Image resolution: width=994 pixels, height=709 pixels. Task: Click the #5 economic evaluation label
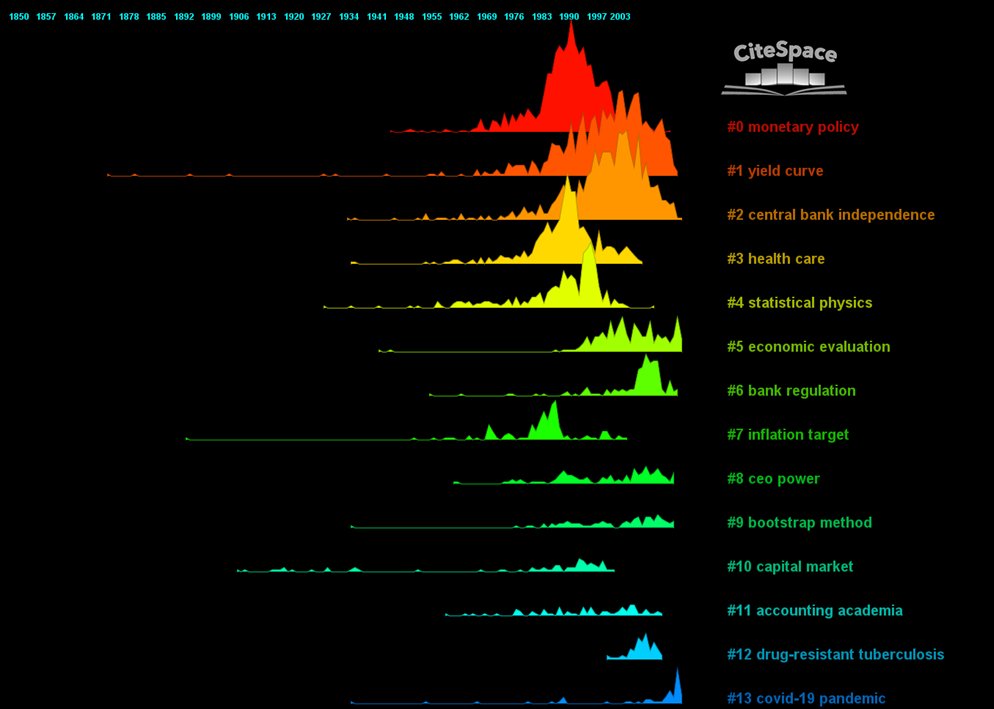tap(808, 347)
